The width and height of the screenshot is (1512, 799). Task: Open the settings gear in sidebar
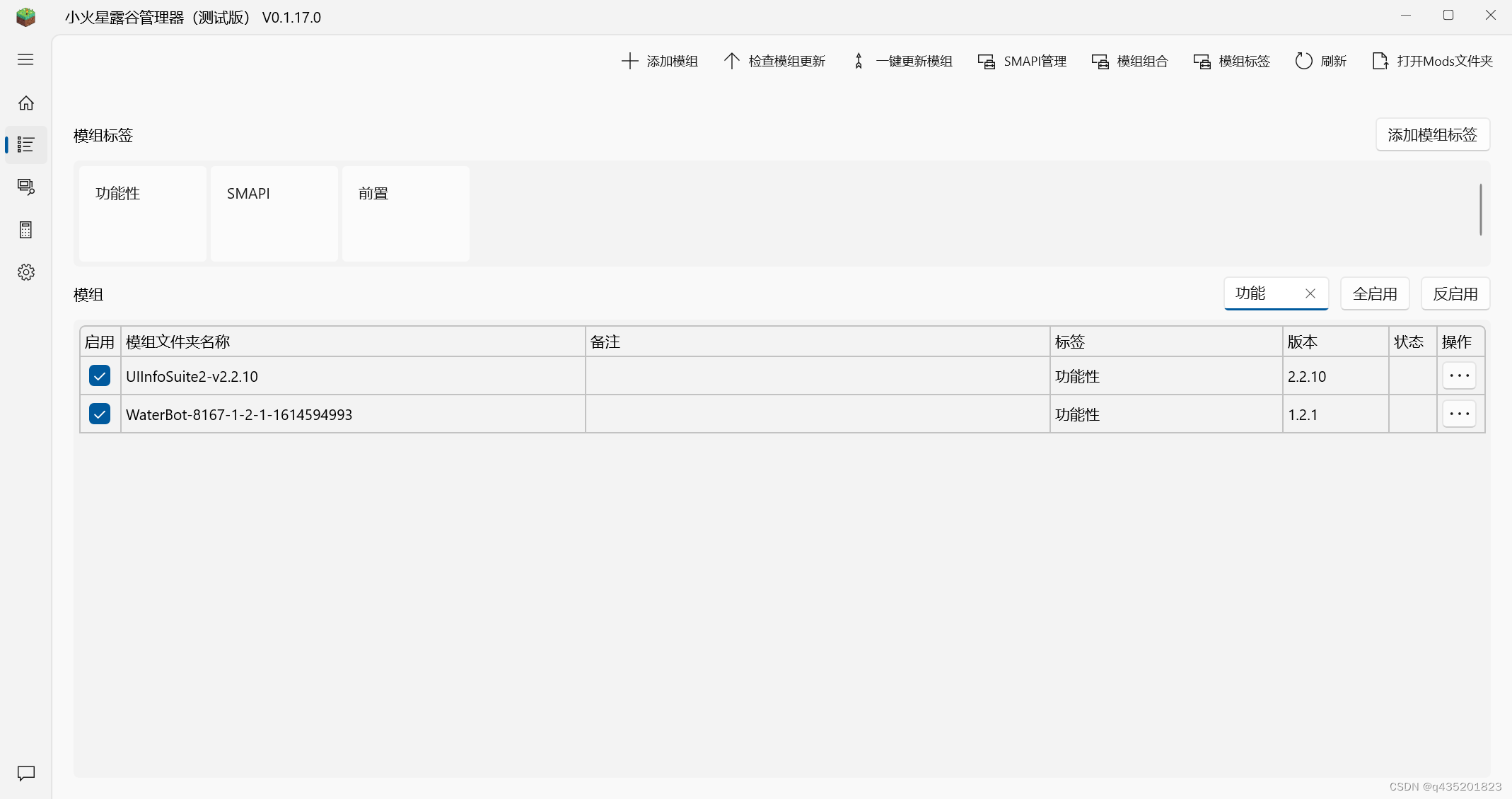coord(26,272)
